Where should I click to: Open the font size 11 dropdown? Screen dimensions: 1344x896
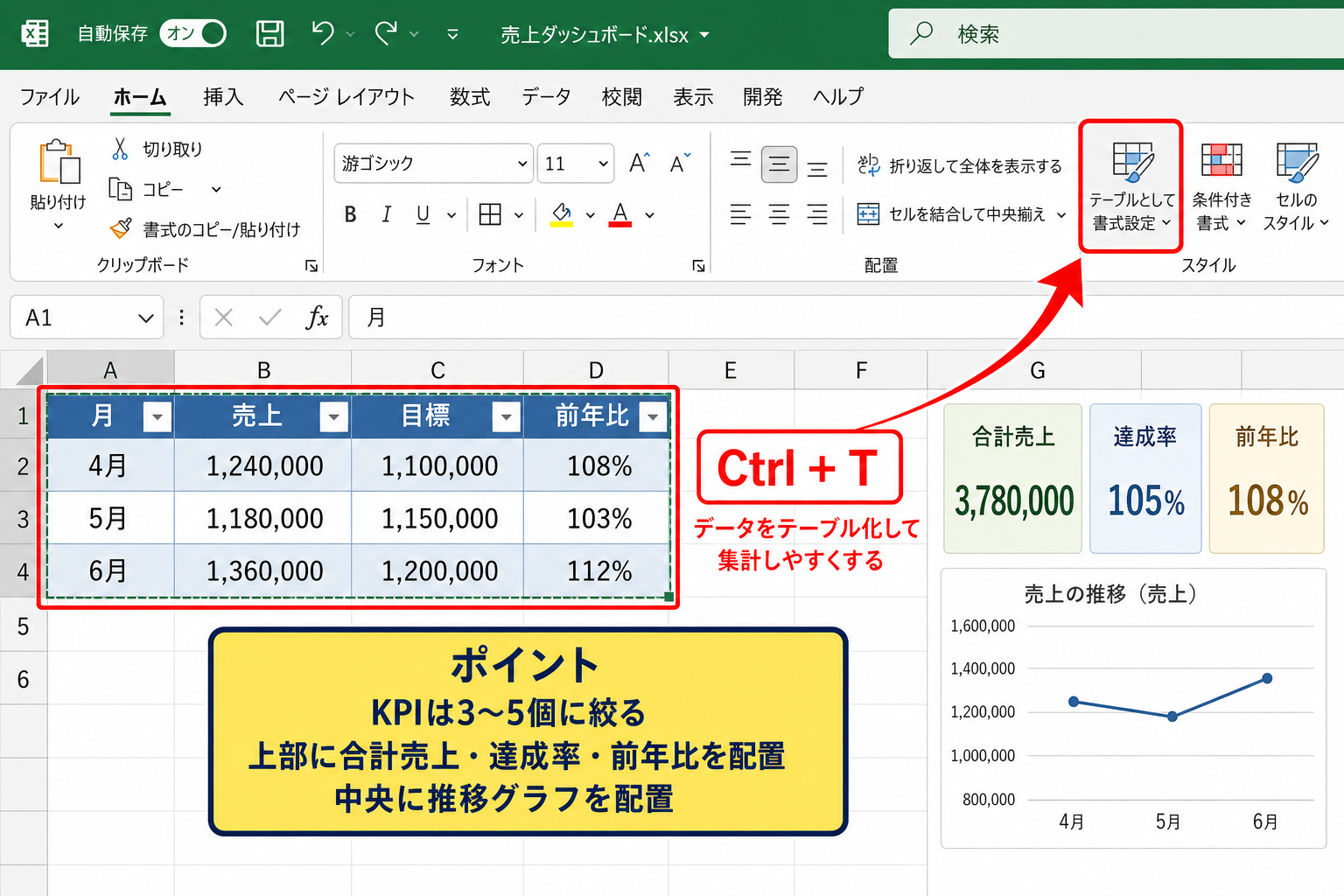(x=603, y=164)
